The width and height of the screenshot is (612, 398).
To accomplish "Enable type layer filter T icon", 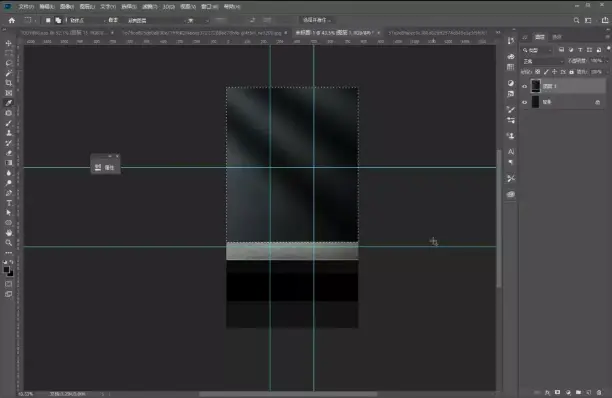I will click(580, 50).
